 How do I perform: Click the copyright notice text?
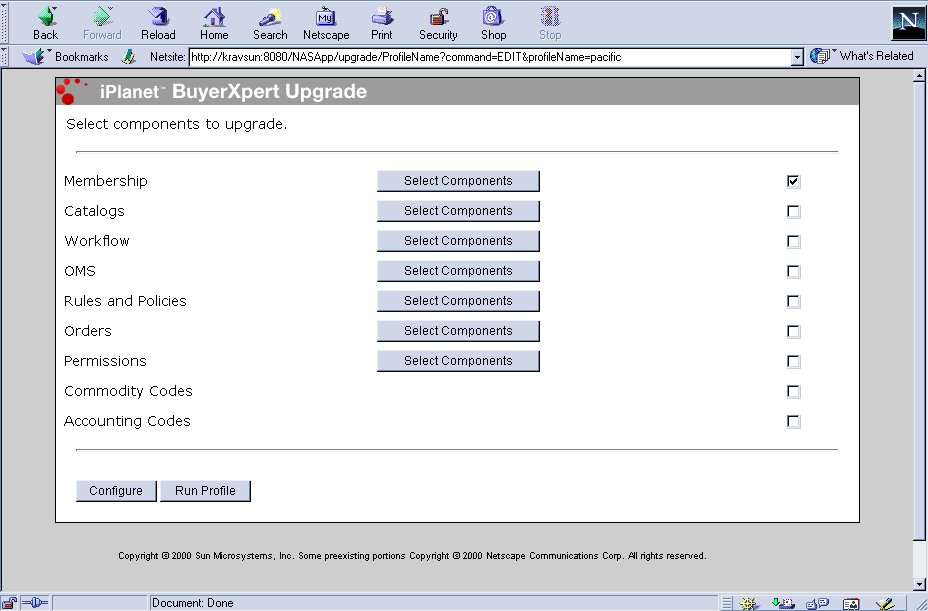[x=412, y=556]
